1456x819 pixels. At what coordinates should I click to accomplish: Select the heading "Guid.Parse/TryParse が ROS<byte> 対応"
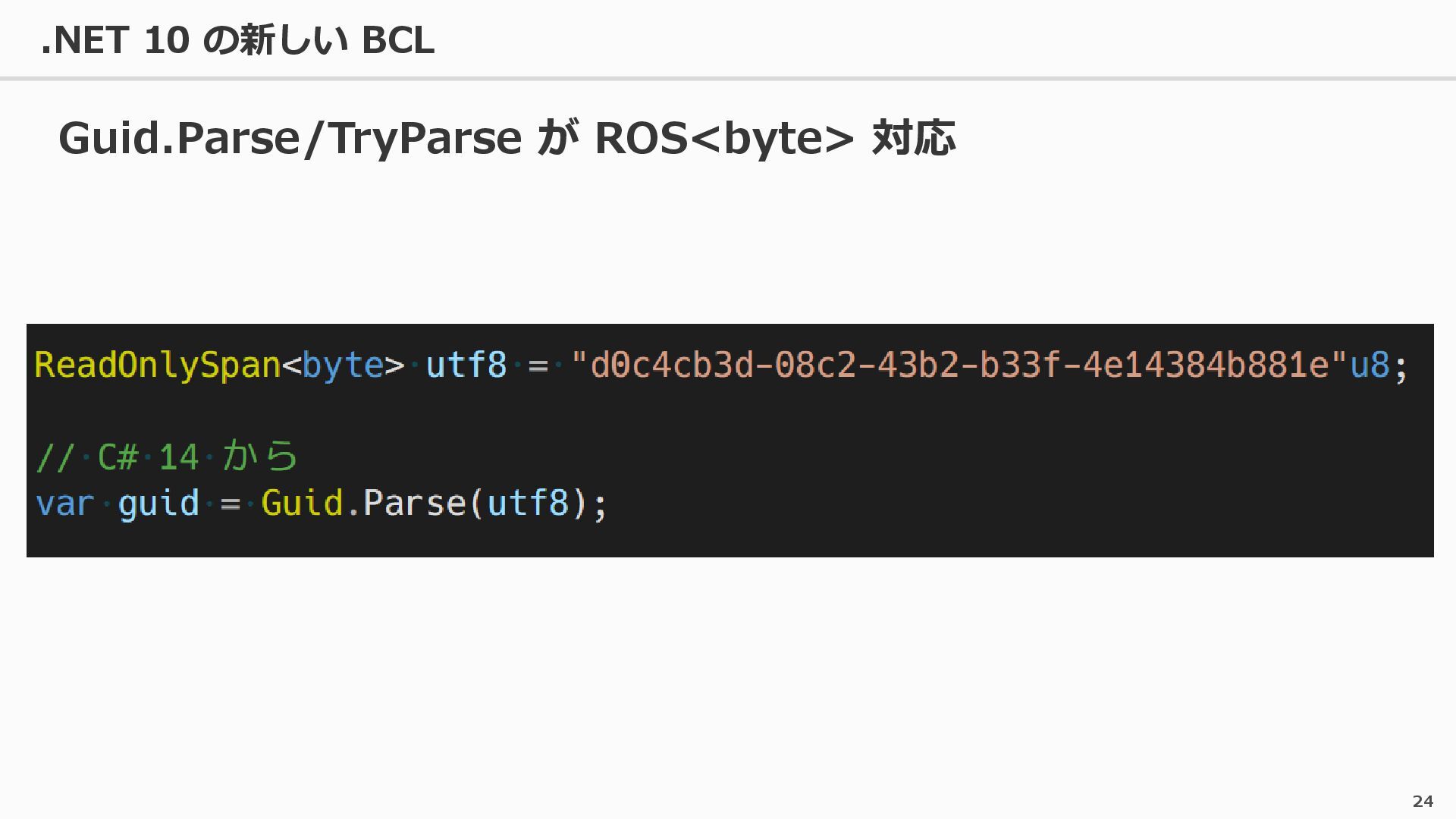point(507,138)
